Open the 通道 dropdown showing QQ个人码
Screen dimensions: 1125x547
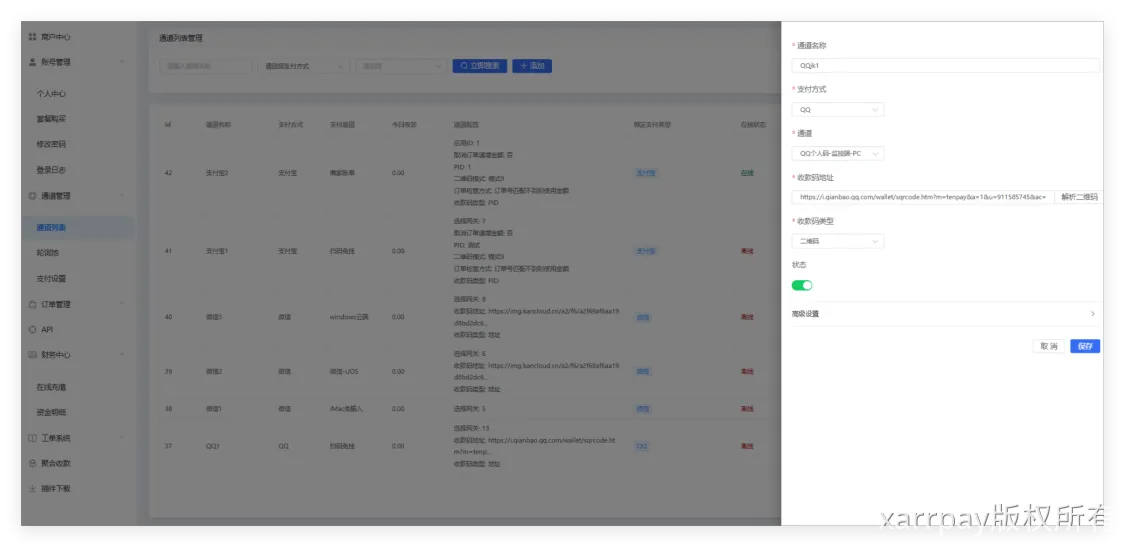coord(838,154)
